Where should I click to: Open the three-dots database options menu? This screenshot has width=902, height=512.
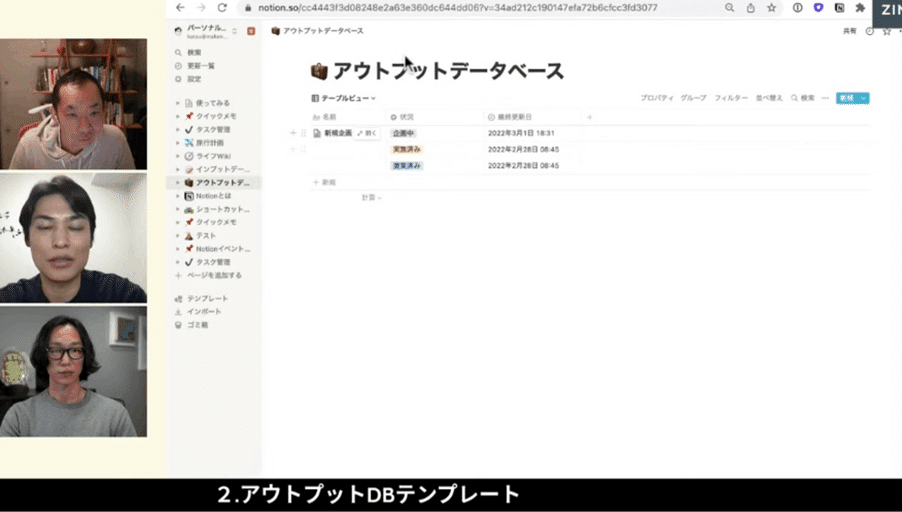point(825,98)
